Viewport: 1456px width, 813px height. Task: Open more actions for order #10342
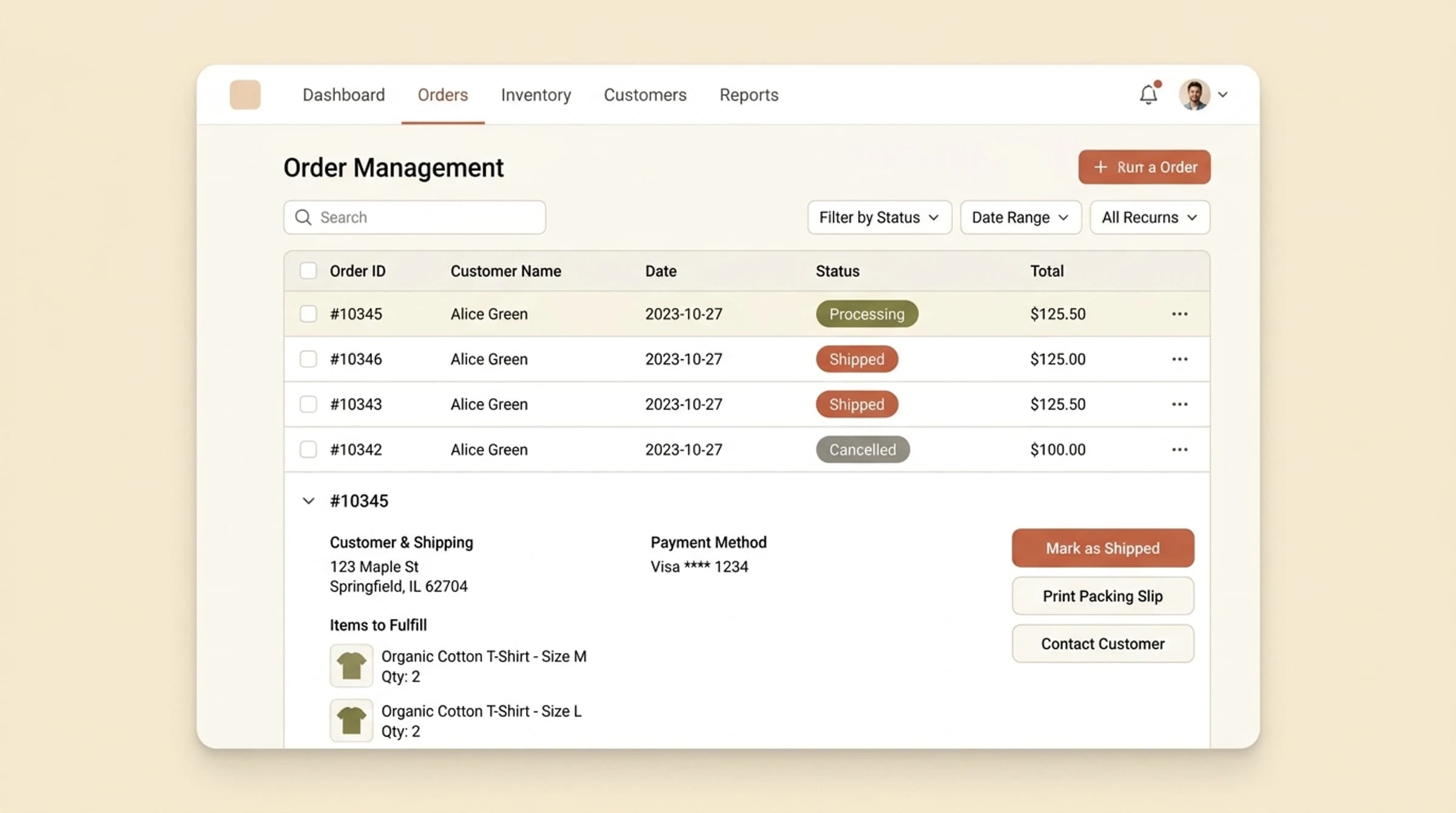(x=1179, y=450)
